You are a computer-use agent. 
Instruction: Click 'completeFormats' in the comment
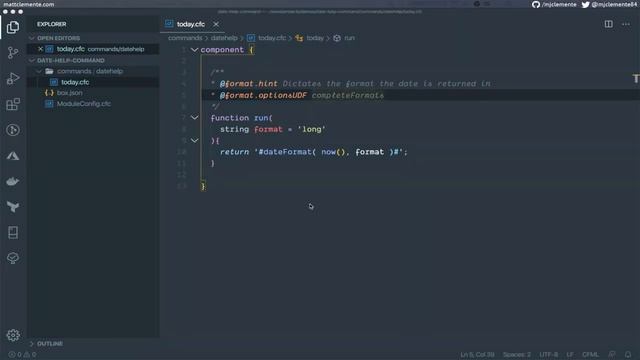point(348,96)
